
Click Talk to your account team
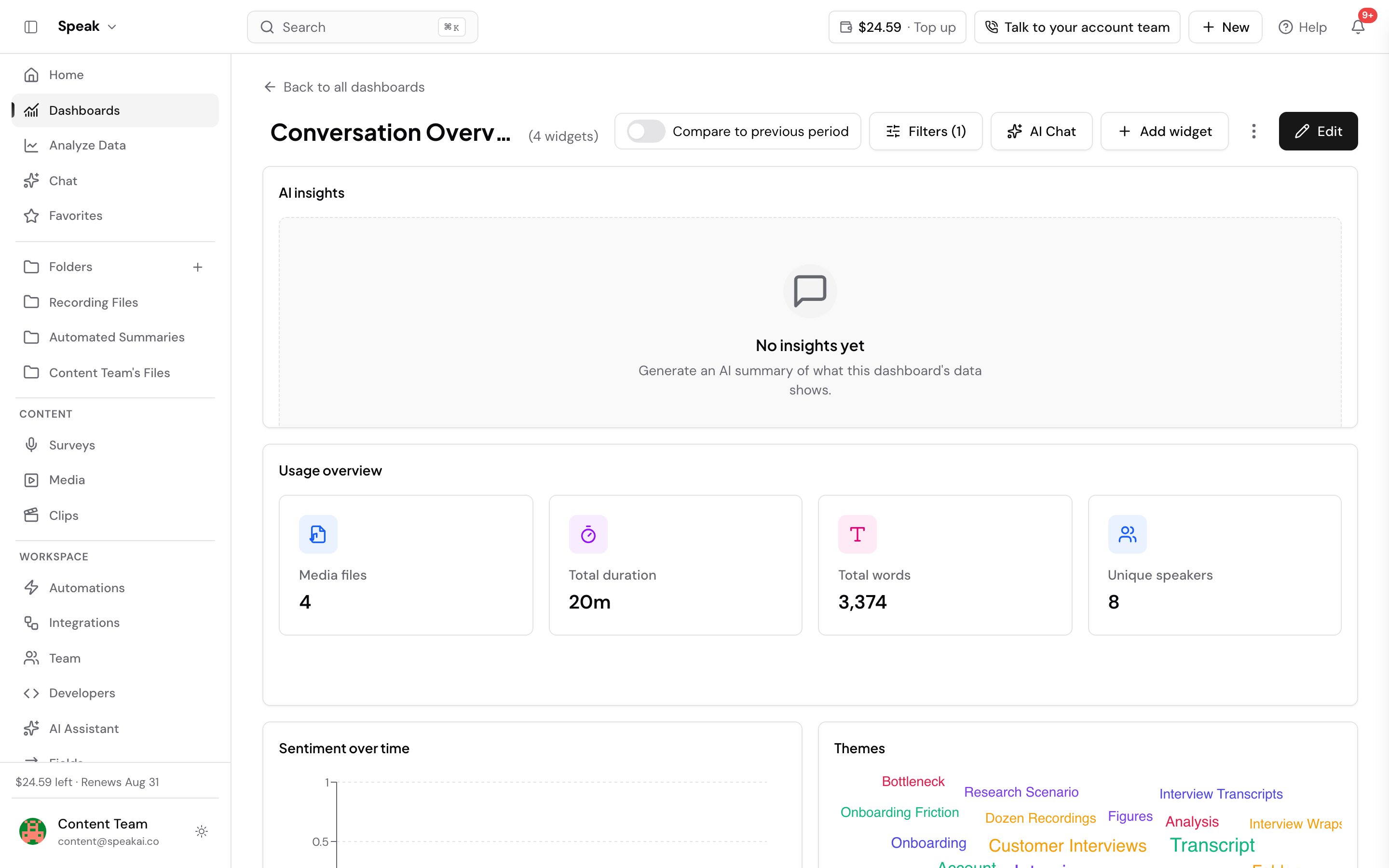click(1077, 27)
